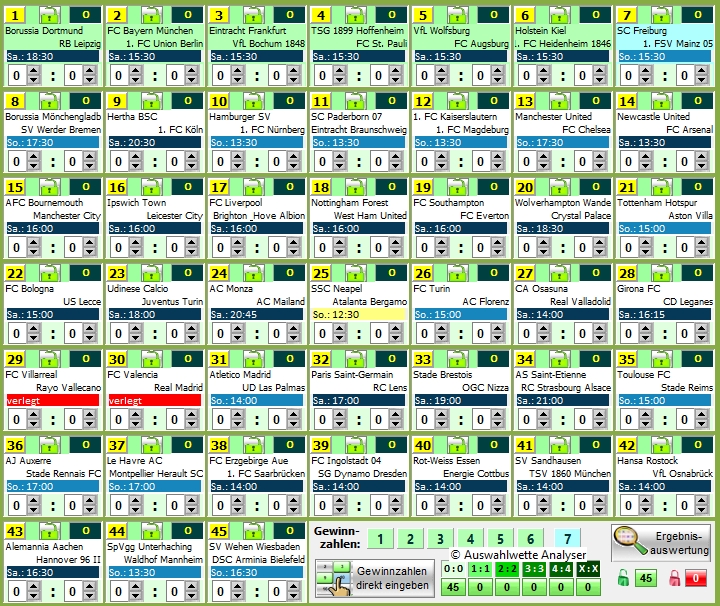
Task: Increase home score for AC Monza
Action: tap(237, 329)
